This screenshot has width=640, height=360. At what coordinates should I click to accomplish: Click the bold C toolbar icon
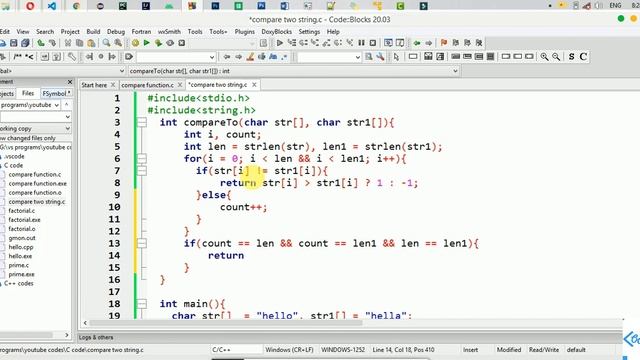[x=583, y=57]
